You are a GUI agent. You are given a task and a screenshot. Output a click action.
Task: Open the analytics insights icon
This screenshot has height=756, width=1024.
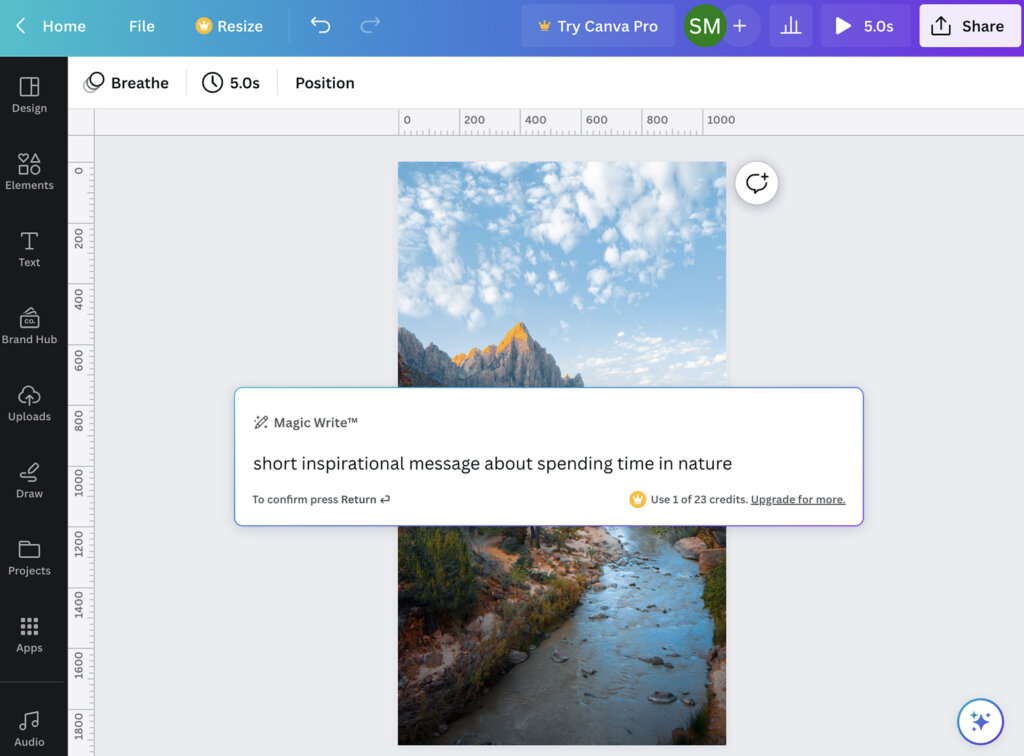click(791, 27)
